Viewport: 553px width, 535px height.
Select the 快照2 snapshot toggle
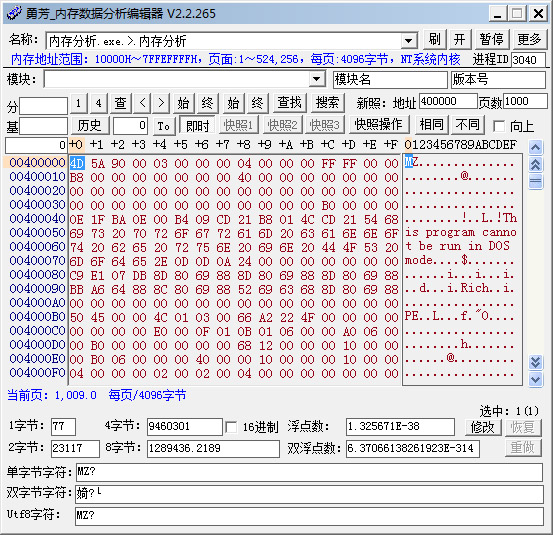[282, 125]
